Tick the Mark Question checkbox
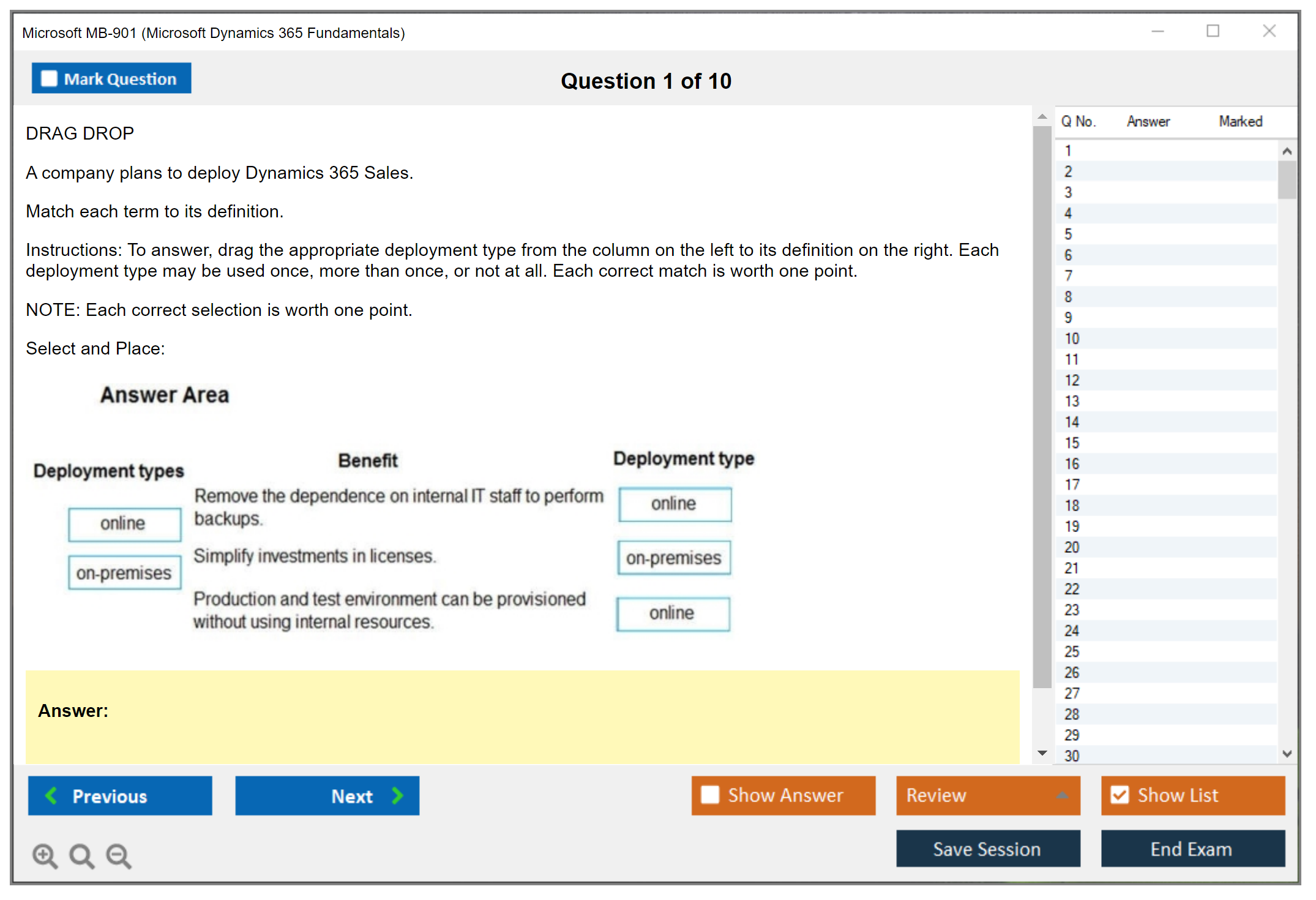Screen dimensions: 1316x900 pos(49,78)
